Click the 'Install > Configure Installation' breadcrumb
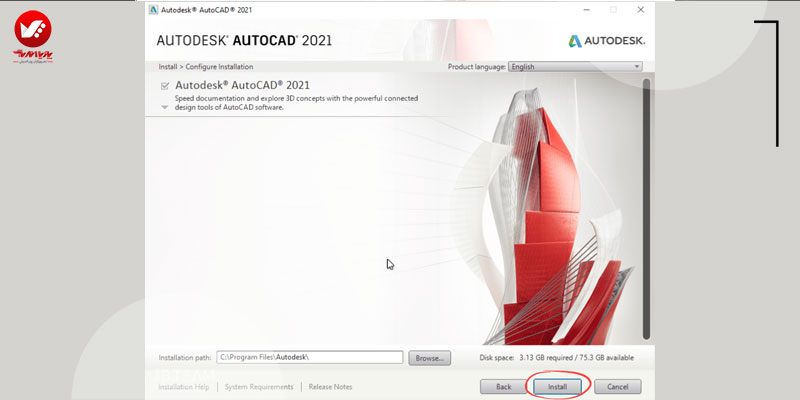This screenshot has width=800, height=400. click(206, 67)
